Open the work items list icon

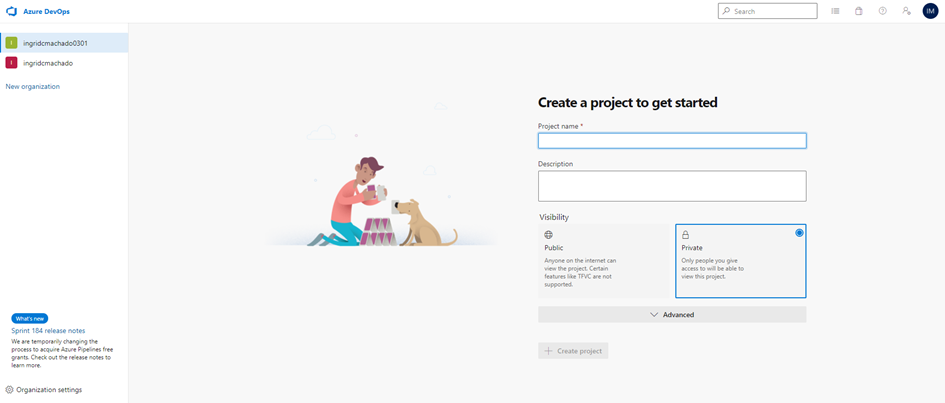(836, 11)
